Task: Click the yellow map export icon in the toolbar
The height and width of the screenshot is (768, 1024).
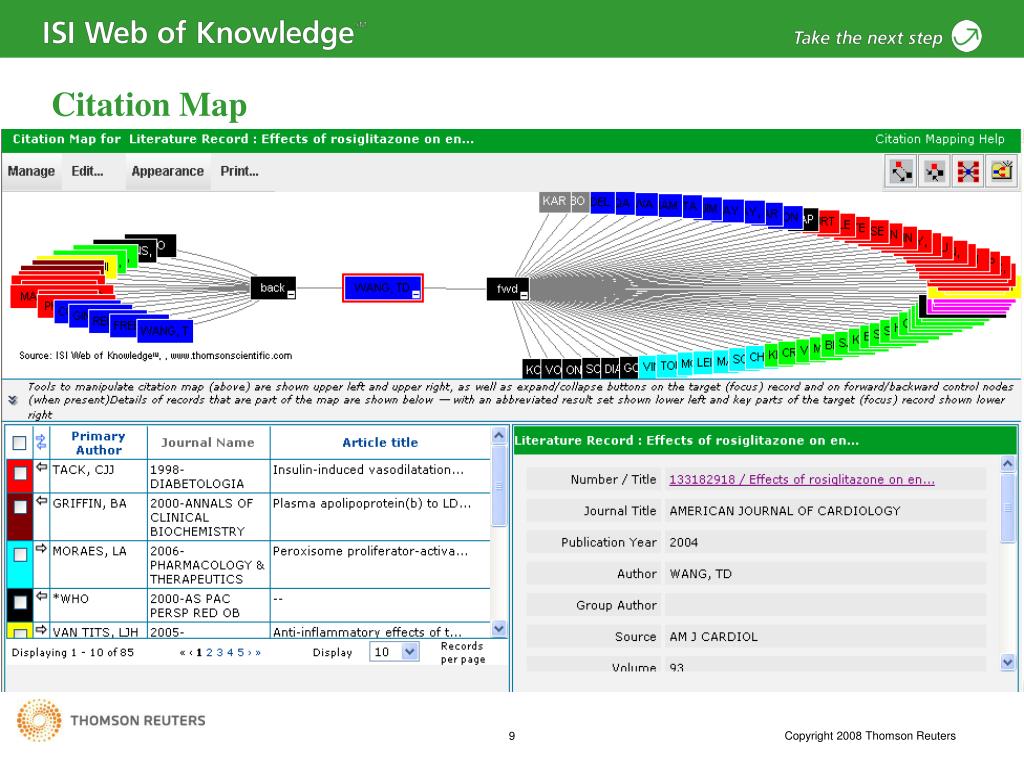Action: pyautogui.click(x=1002, y=172)
